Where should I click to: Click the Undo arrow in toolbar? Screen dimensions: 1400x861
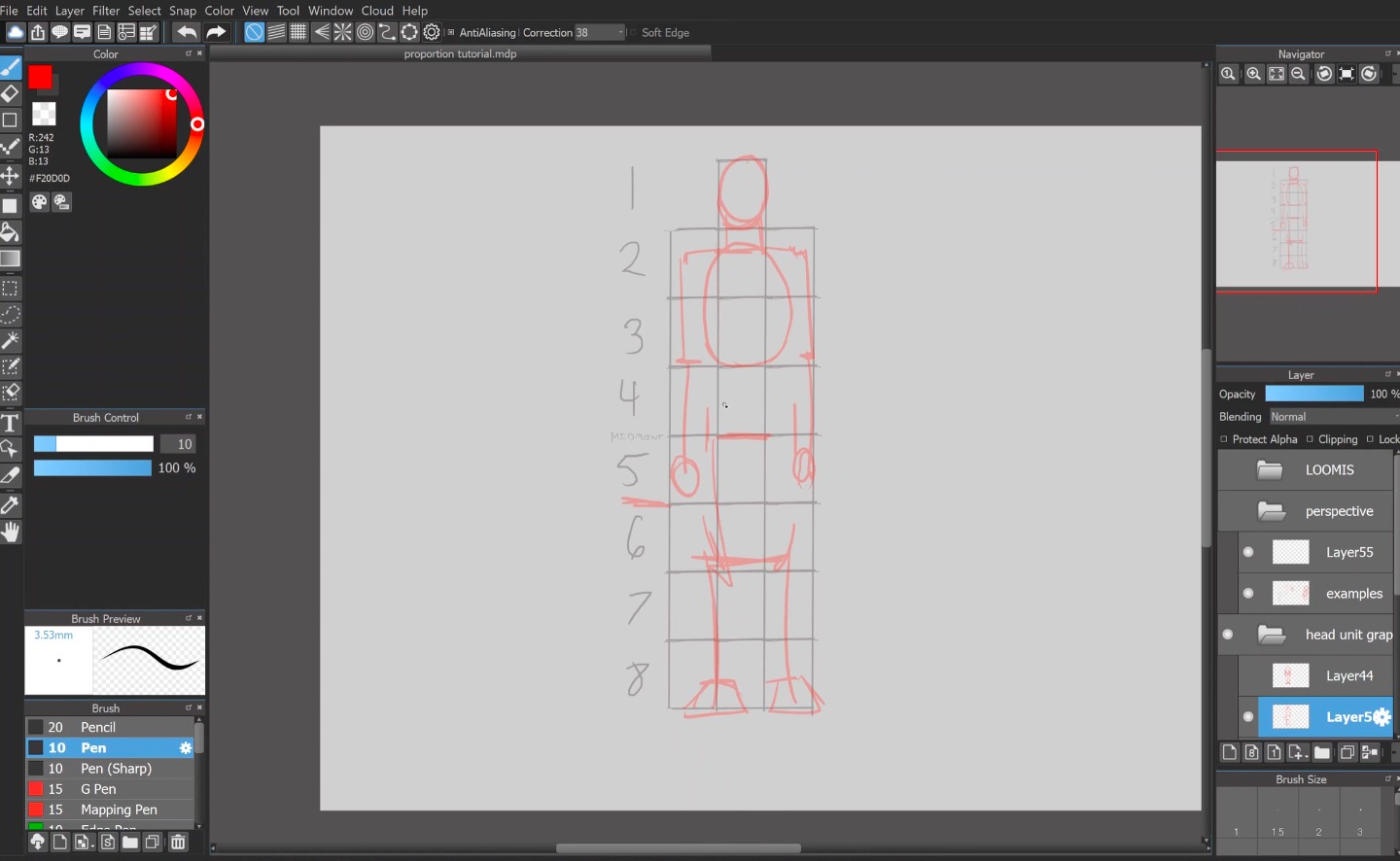click(x=187, y=32)
